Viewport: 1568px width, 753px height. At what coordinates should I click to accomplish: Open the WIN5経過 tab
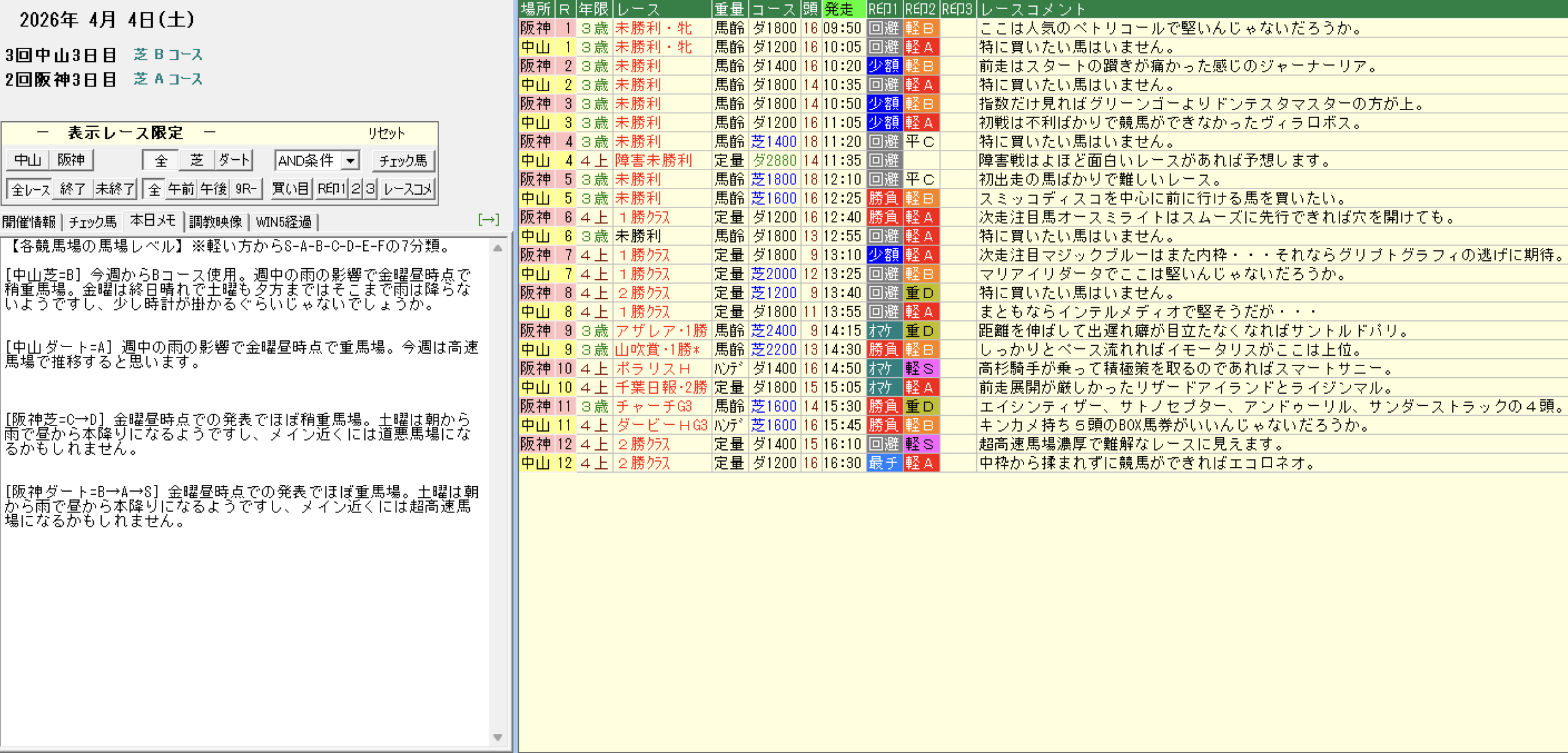[284, 222]
